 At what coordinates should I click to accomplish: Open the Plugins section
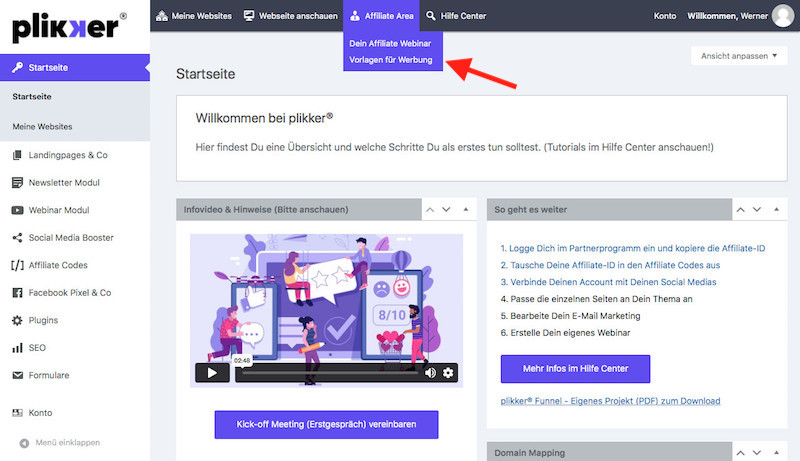(42, 320)
